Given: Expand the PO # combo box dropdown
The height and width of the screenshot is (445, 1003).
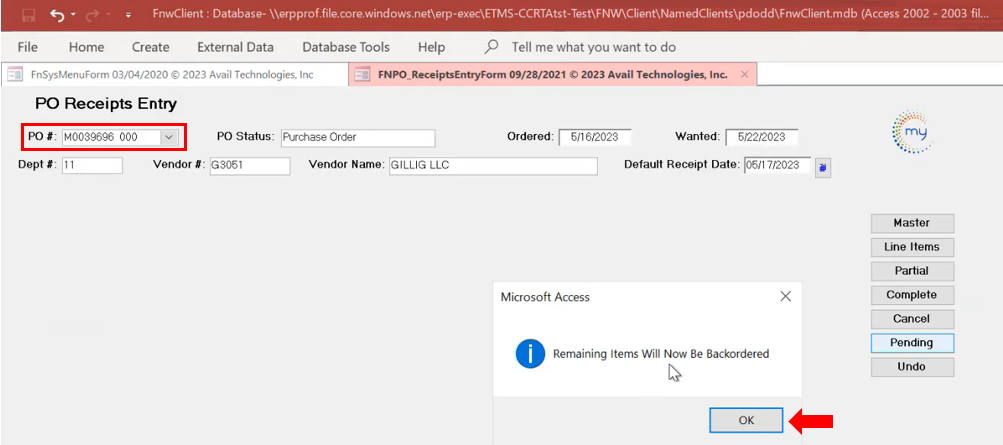Looking at the screenshot, I should pyautogui.click(x=169, y=137).
